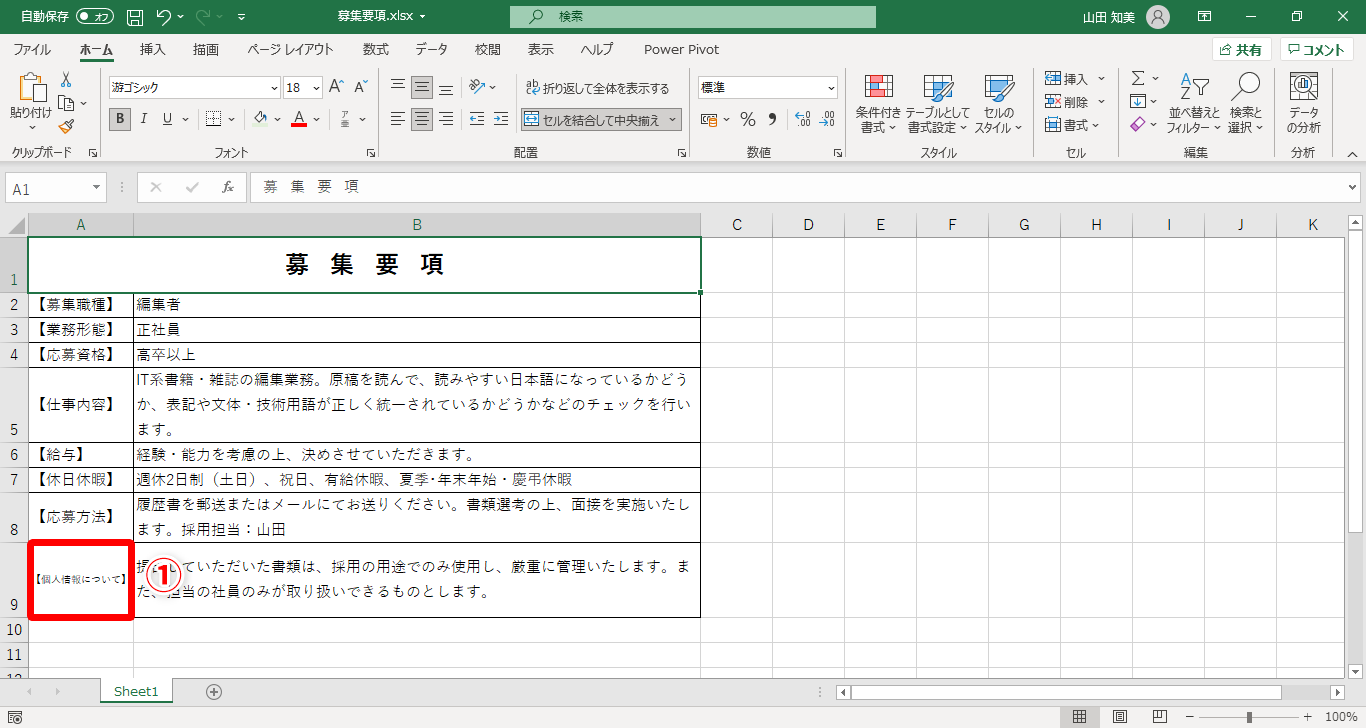Open the font size dropdown
1366x728 pixels.
(x=317, y=88)
